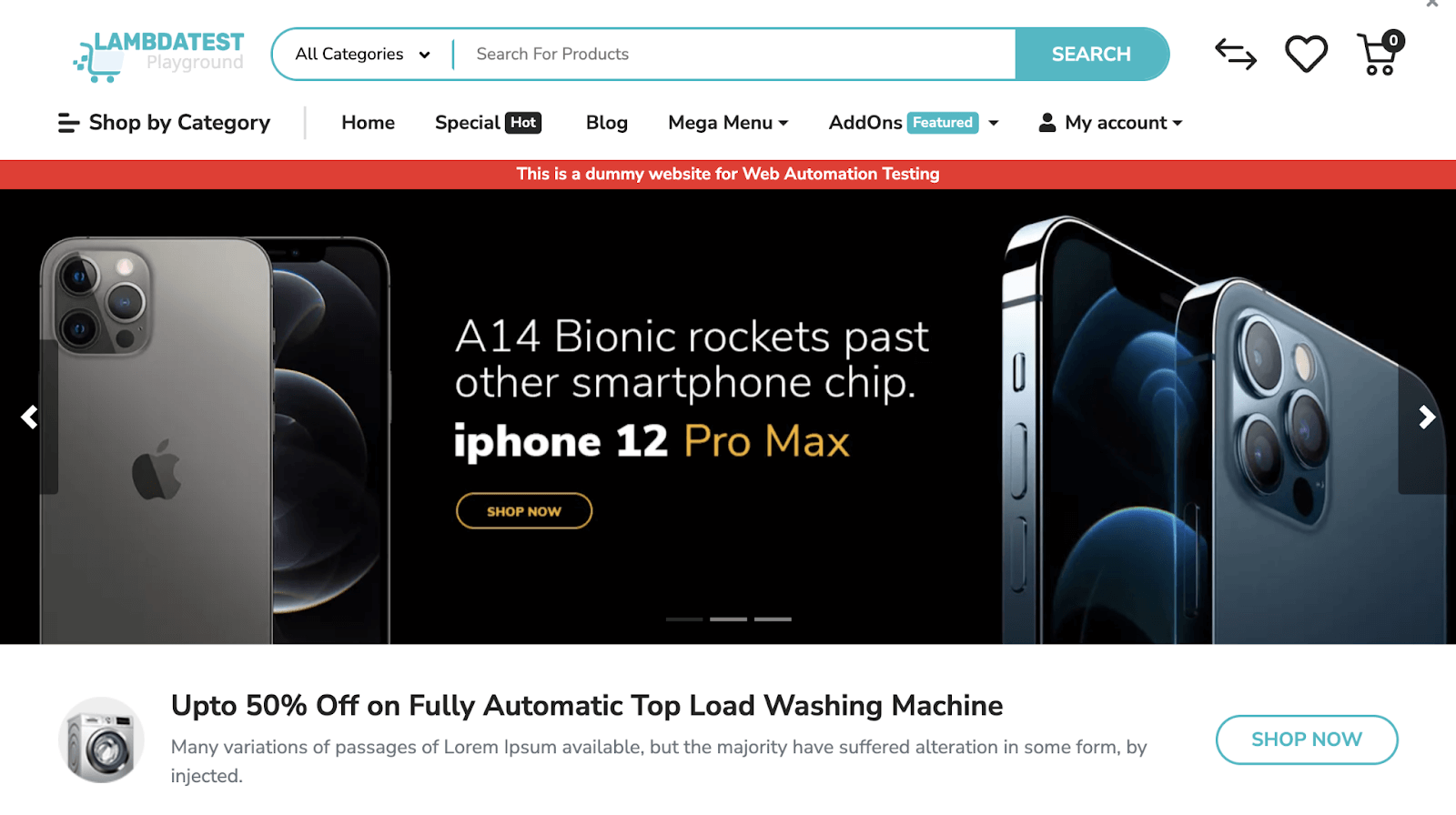1456x815 pixels.
Task: Open the Blog menu item
Action: click(x=607, y=123)
